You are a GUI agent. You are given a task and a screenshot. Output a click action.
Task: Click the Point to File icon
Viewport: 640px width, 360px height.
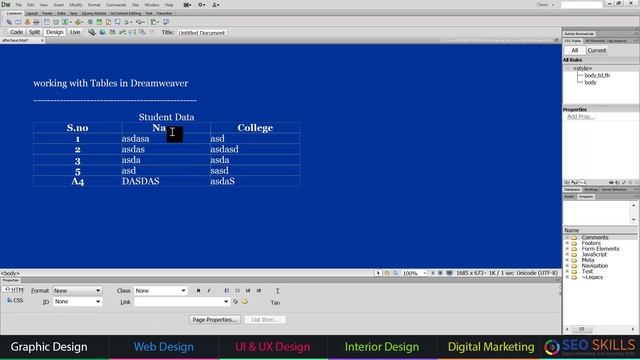(x=236, y=302)
